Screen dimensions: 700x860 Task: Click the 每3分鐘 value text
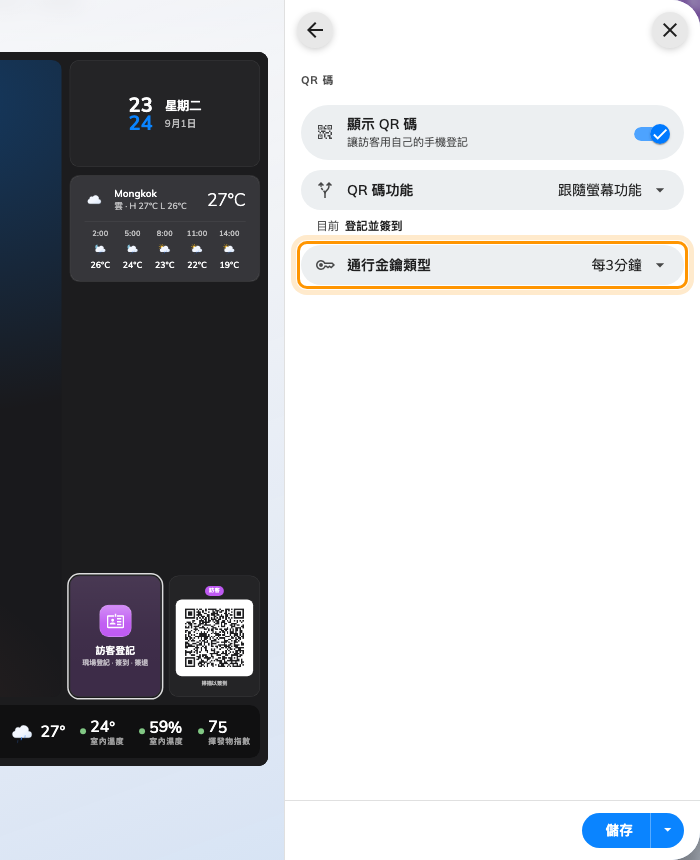point(617,265)
